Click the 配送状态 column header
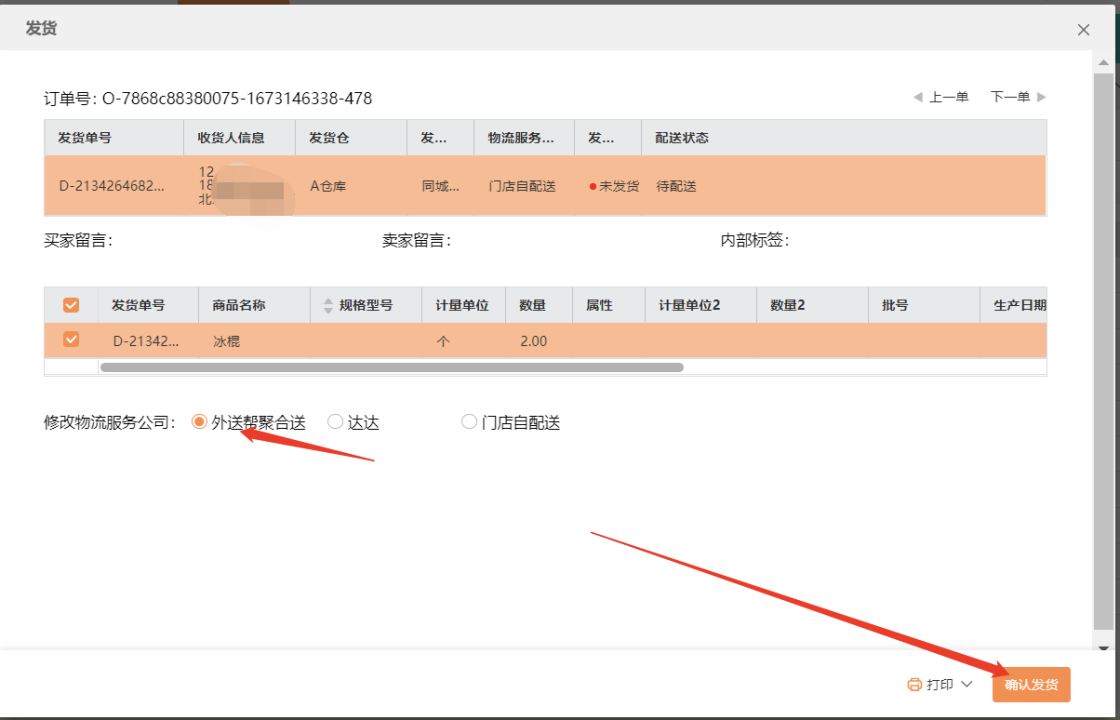The height and width of the screenshot is (720, 1120). (682, 138)
